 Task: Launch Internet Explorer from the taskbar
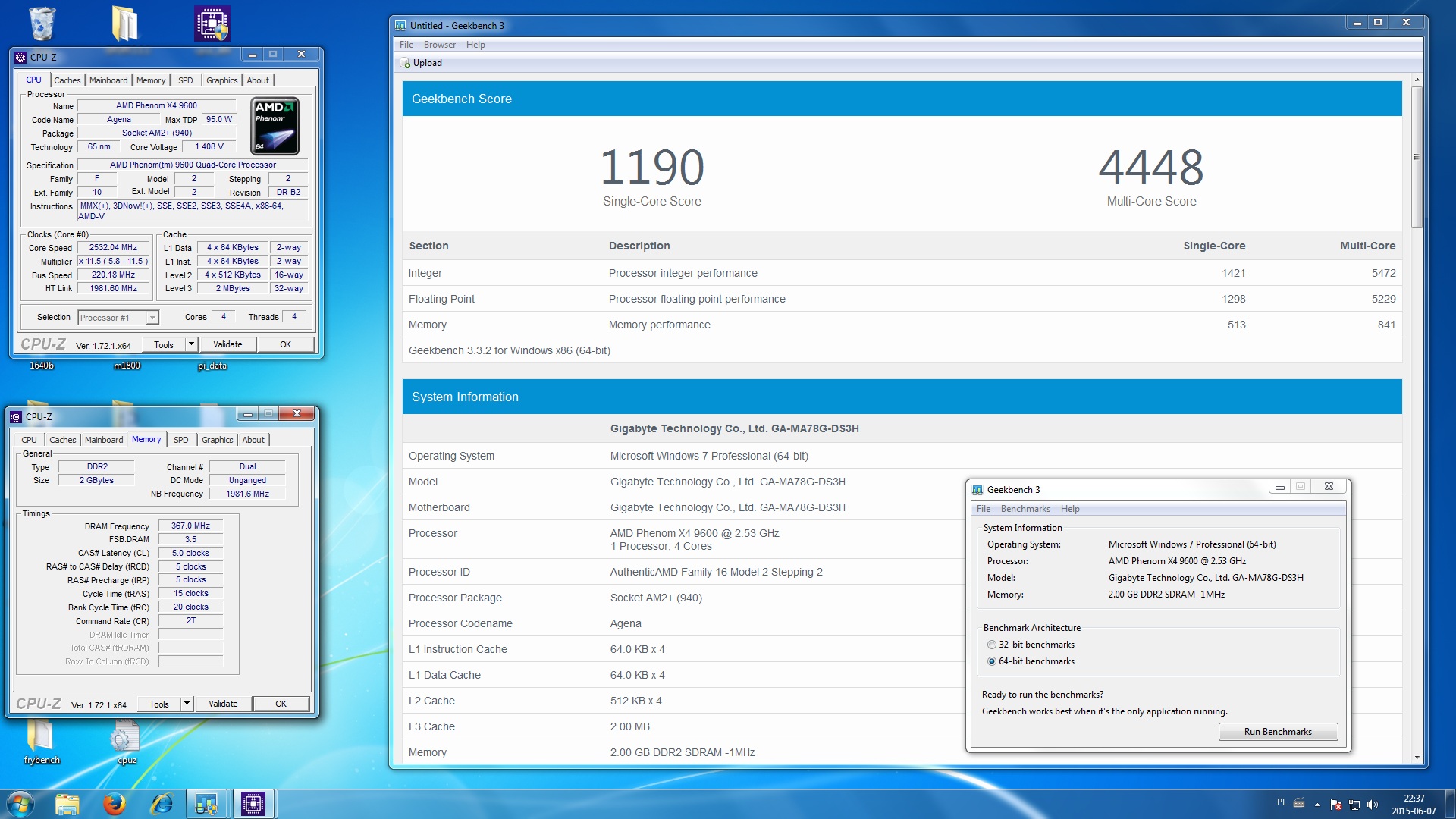162,804
